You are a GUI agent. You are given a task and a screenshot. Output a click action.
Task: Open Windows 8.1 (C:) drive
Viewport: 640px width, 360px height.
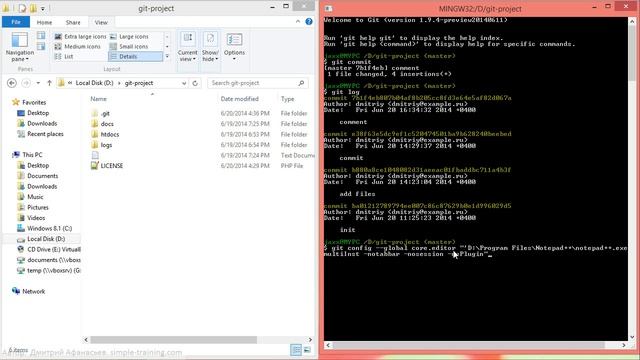(49, 229)
